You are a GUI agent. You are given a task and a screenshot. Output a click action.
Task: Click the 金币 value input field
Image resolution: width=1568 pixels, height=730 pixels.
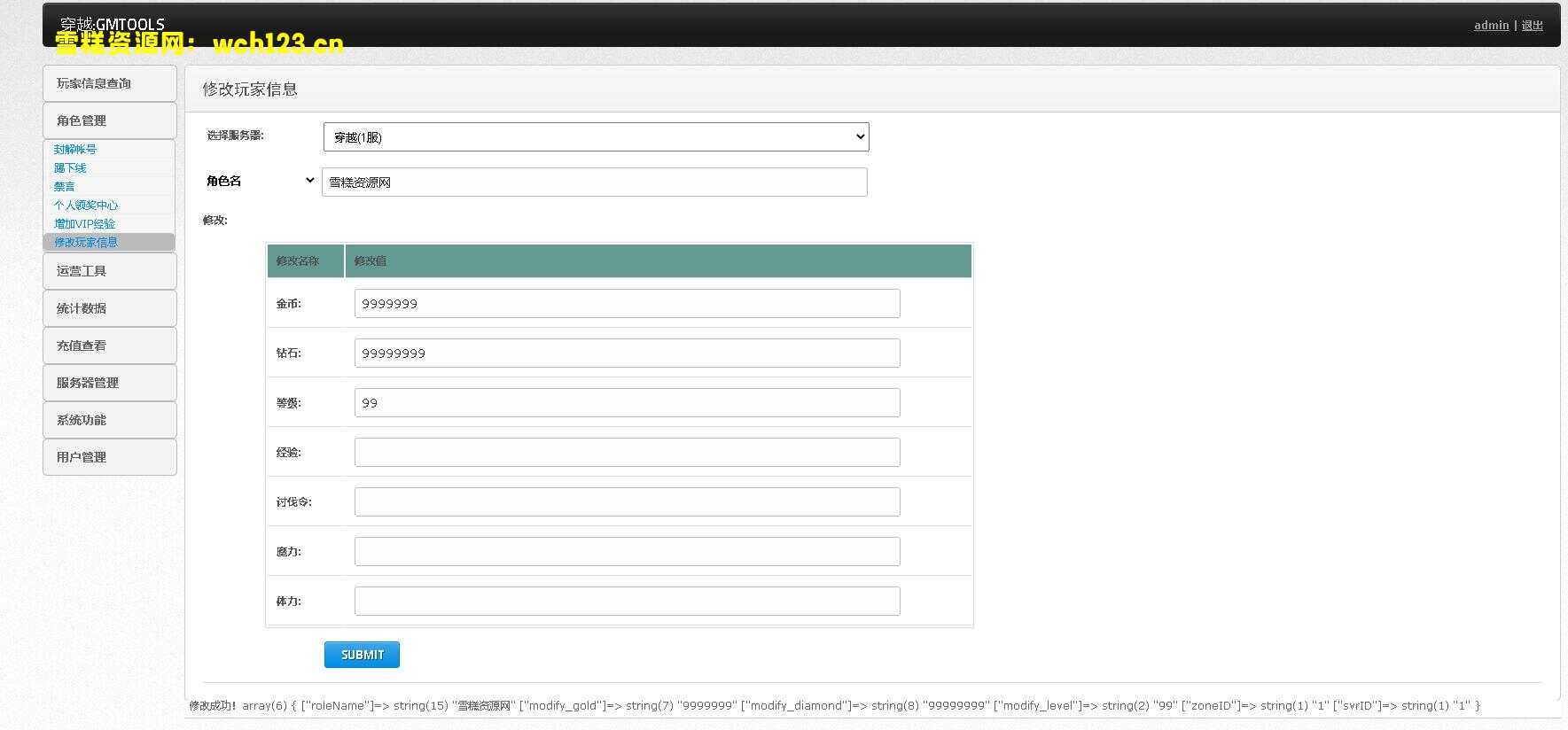(627, 304)
